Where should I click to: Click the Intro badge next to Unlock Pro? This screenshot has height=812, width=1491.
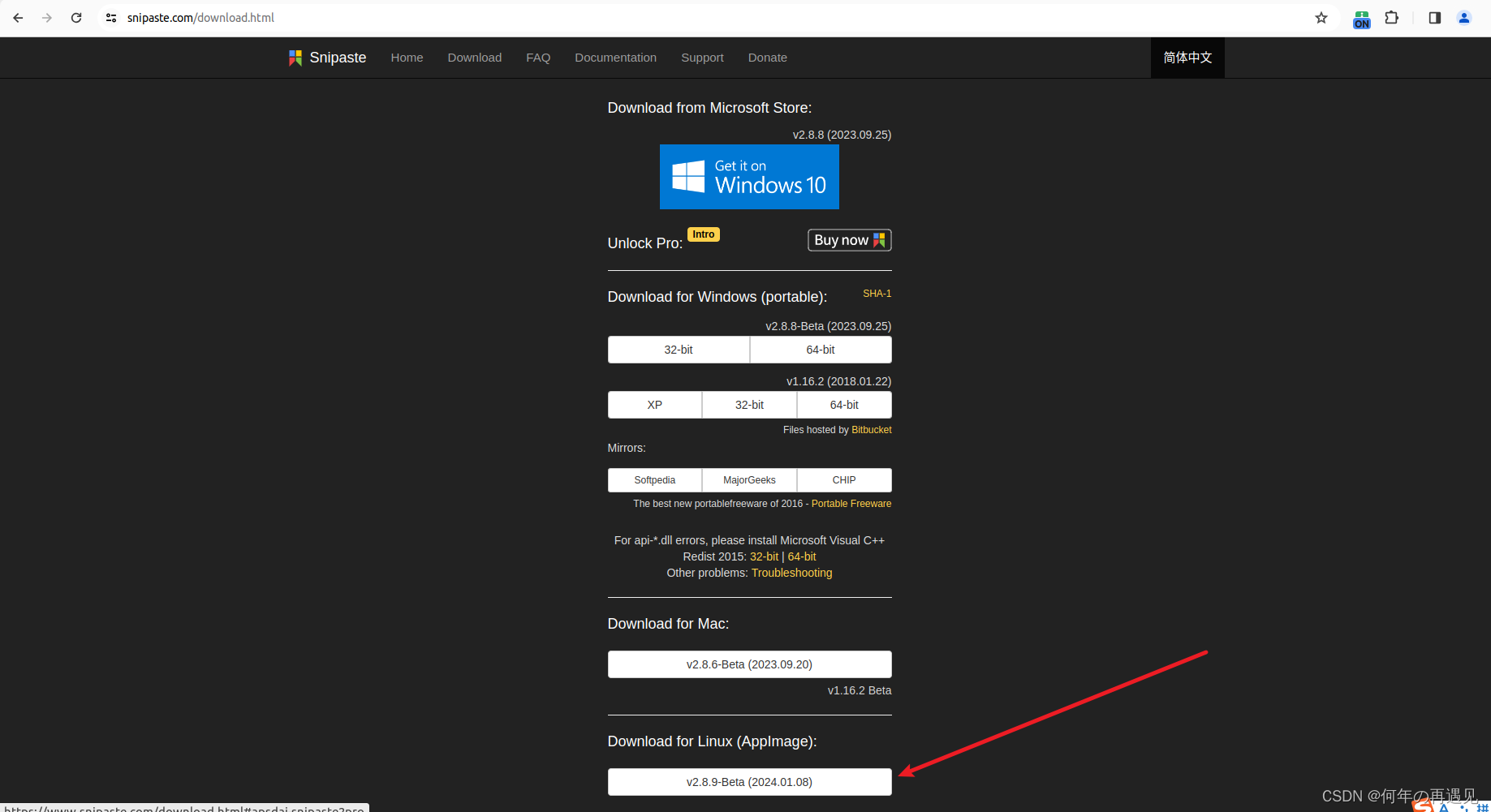(704, 234)
